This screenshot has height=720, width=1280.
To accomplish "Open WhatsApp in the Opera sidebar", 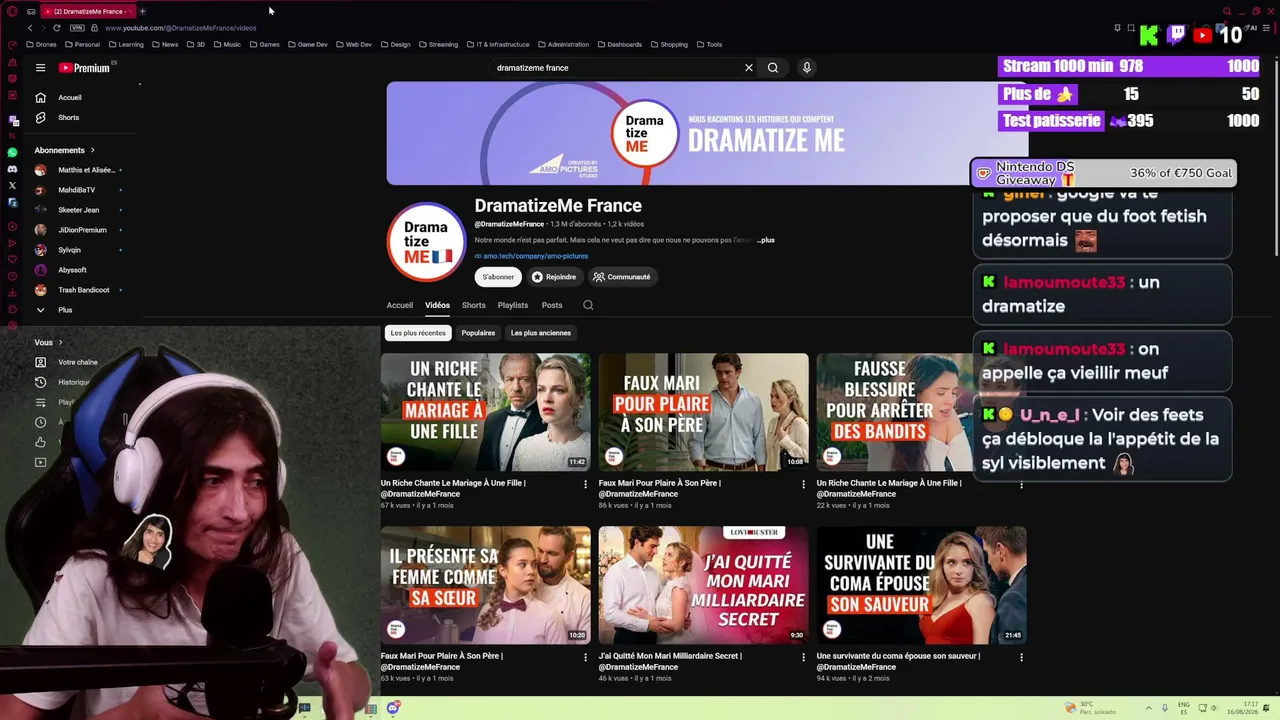I will click(12, 153).
